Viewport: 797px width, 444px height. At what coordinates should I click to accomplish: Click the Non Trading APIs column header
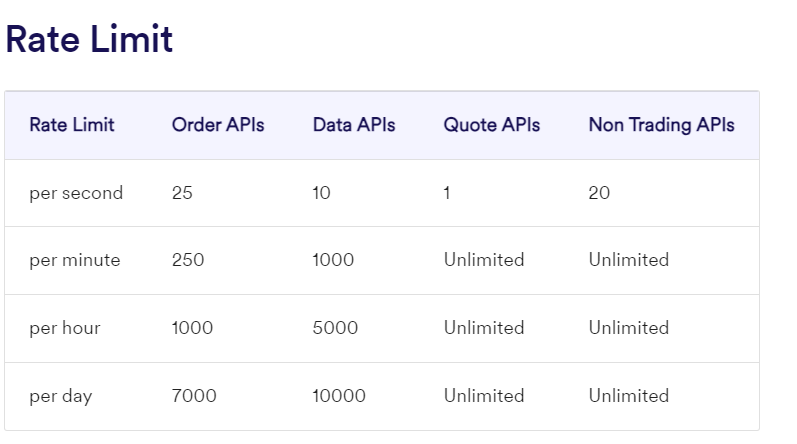click(x=661, y=125)
